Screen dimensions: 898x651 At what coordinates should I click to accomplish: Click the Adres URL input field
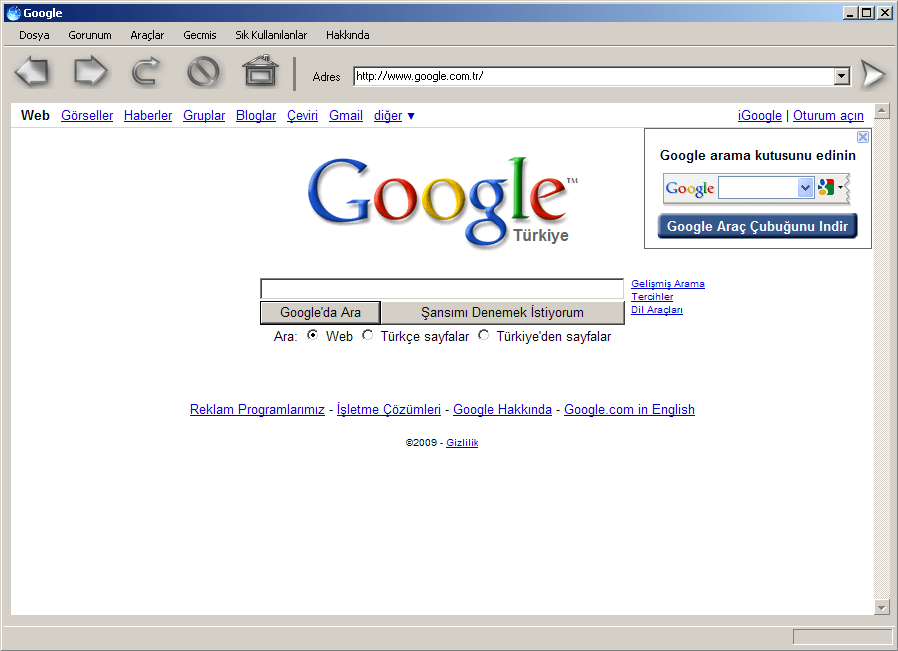click(594, 76)
